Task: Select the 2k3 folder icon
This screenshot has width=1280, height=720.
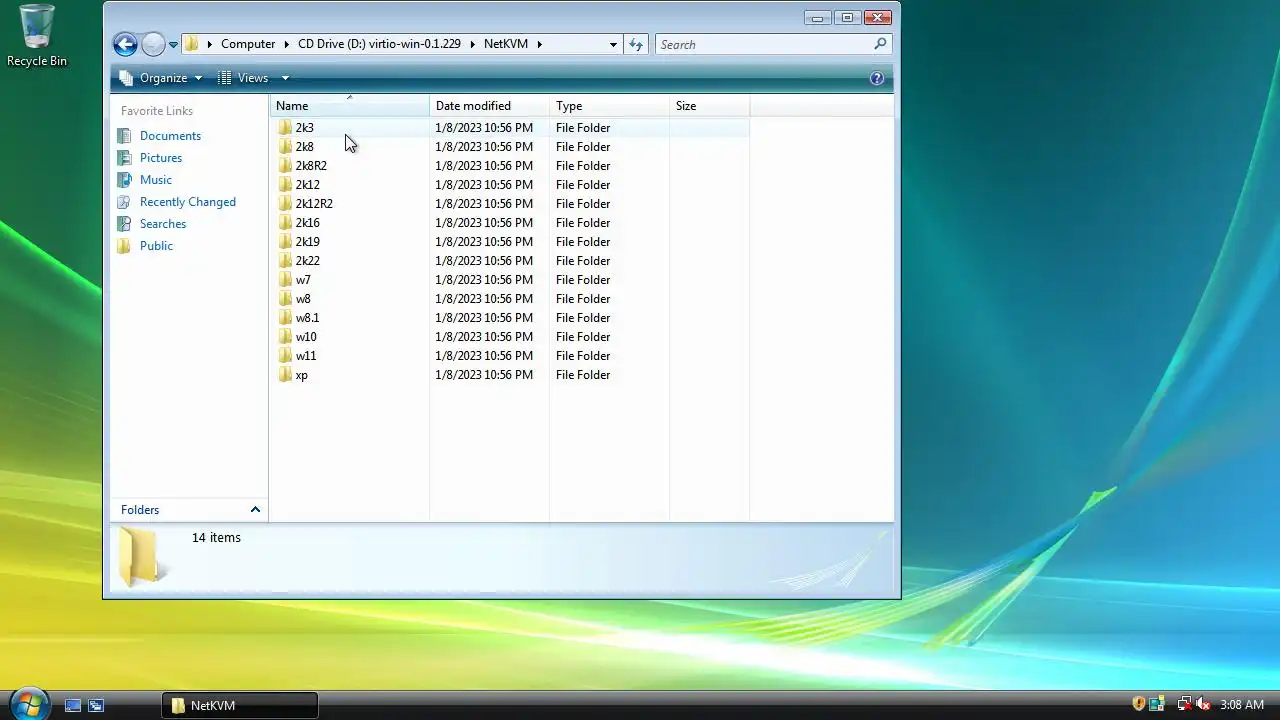Action: tap(285, 128)
